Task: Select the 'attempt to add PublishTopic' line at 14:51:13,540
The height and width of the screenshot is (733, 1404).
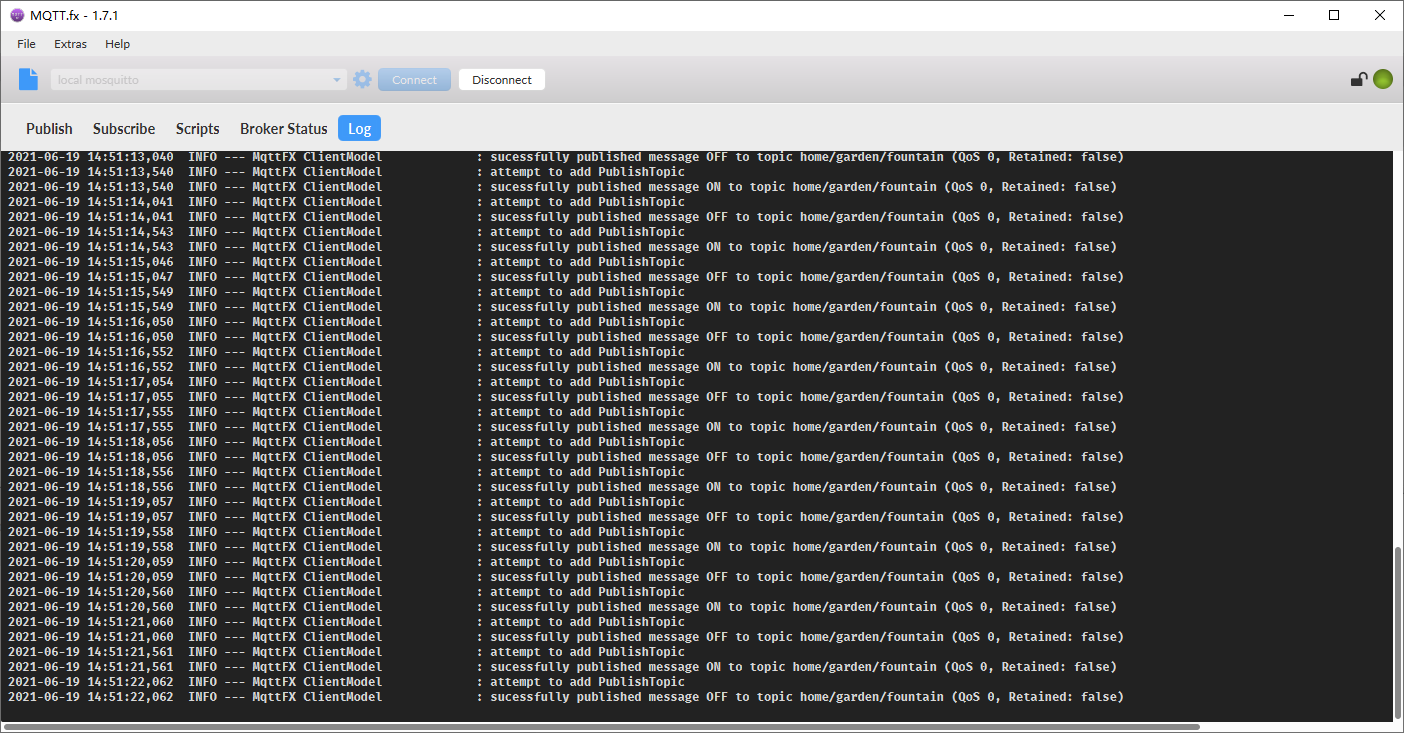Action: 347,172
